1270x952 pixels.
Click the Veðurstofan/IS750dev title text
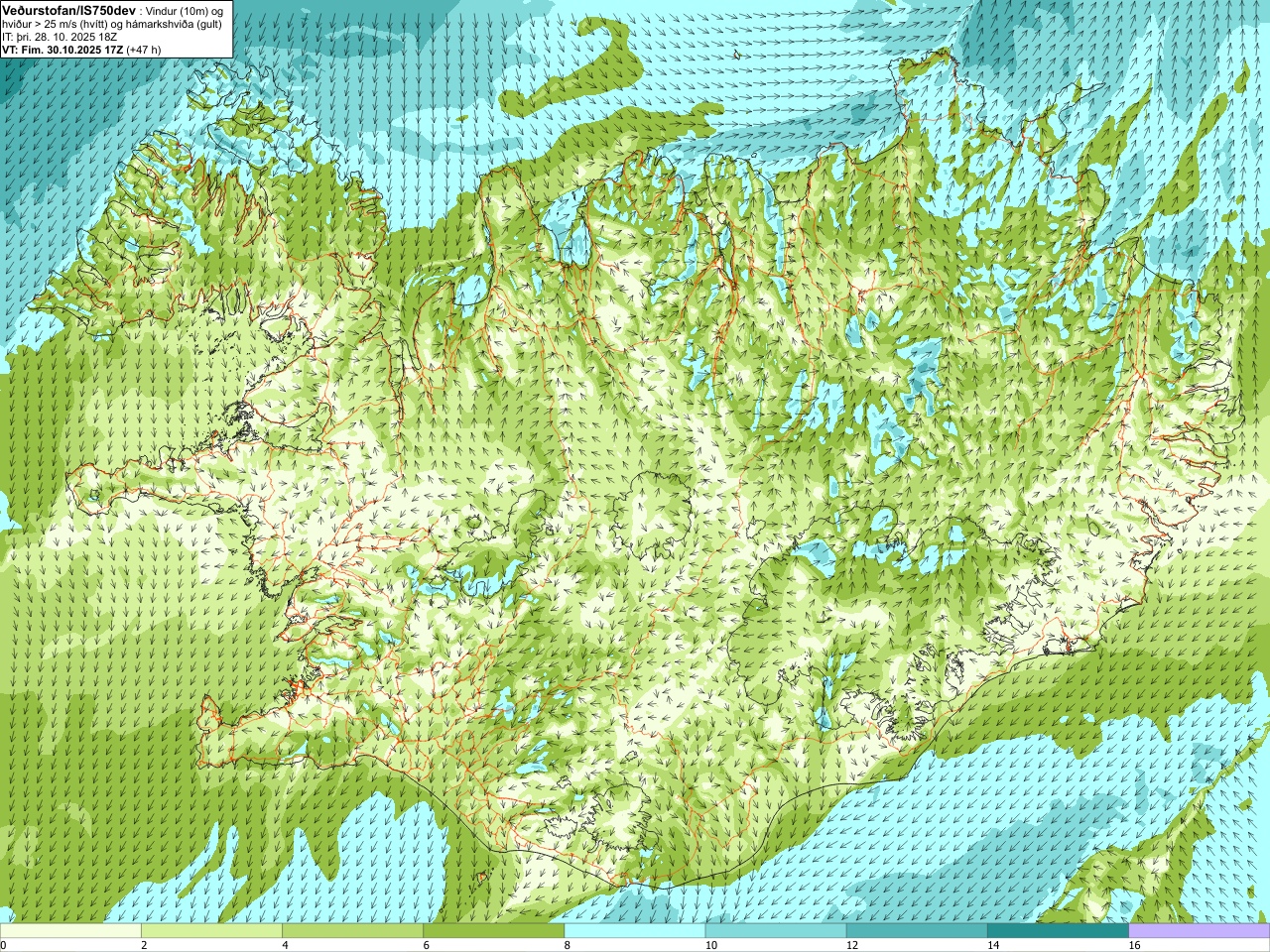pyautogui.click(x=68, y=9)
